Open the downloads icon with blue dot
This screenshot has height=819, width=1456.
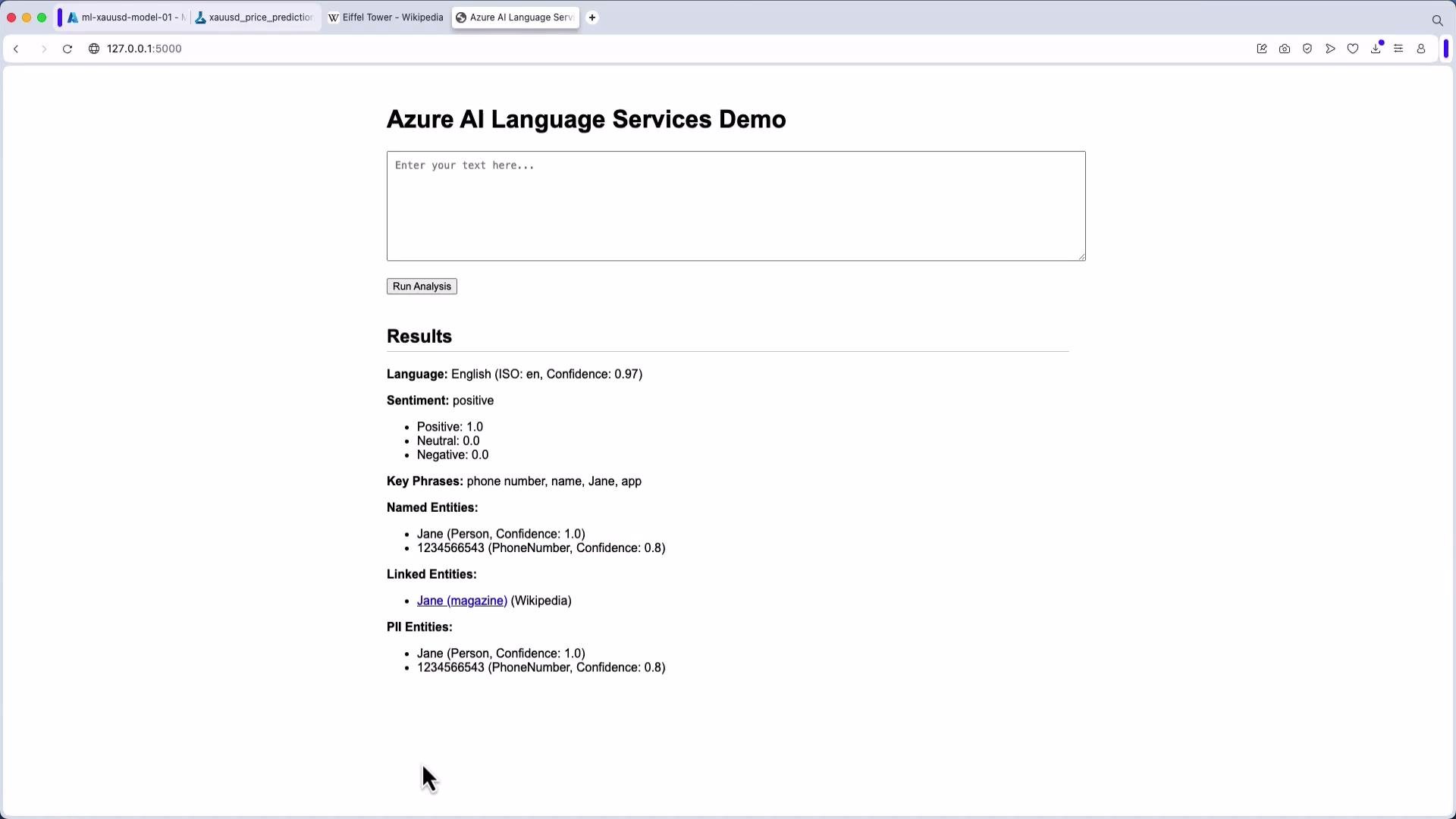coord(1376,48)
